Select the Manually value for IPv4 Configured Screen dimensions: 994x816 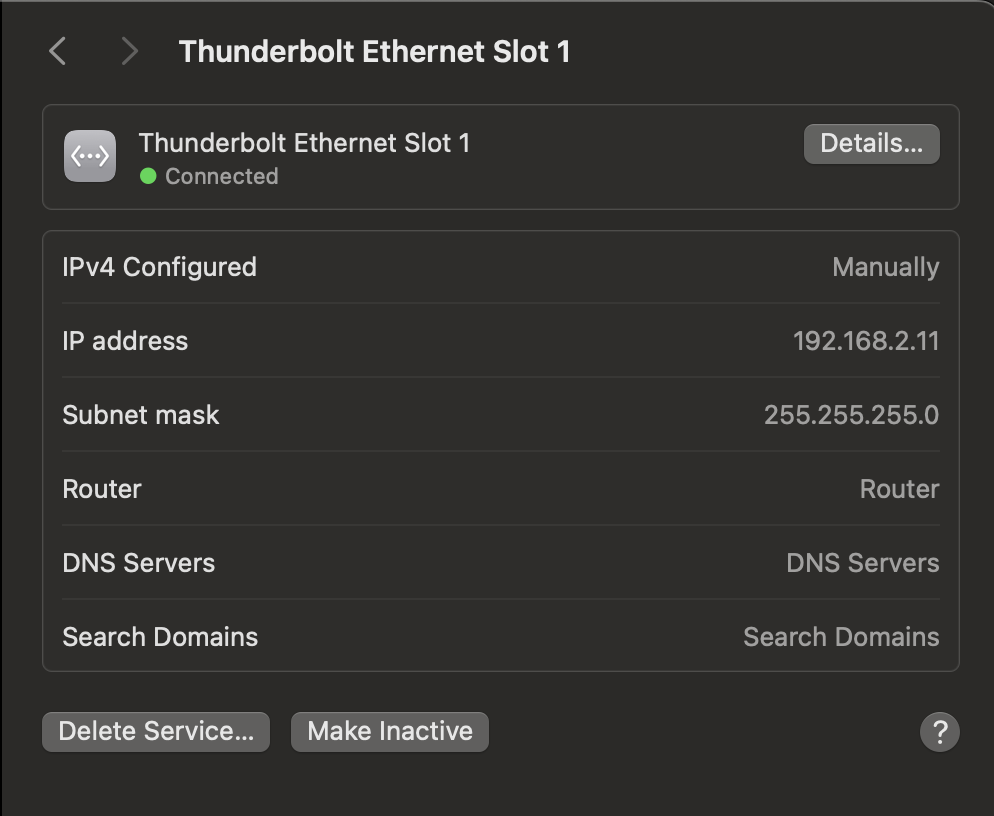[x=885, y=267]
